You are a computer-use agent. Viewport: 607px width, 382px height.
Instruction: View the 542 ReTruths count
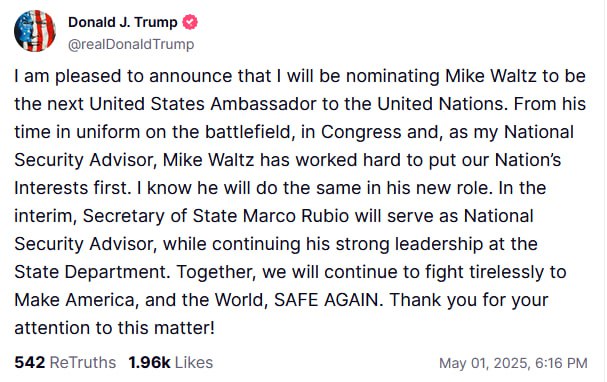pos(30,363)
